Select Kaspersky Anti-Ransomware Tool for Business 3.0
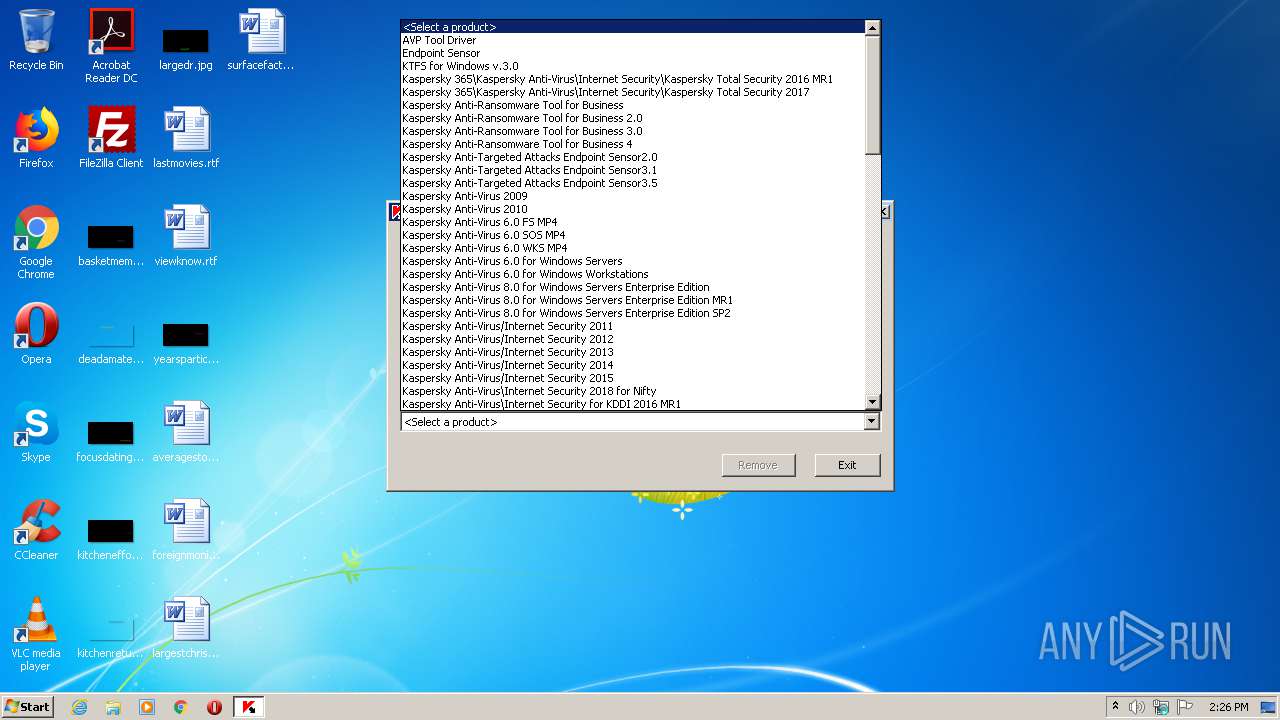This screenshot has width=1280, height=720. click(632, 131)
